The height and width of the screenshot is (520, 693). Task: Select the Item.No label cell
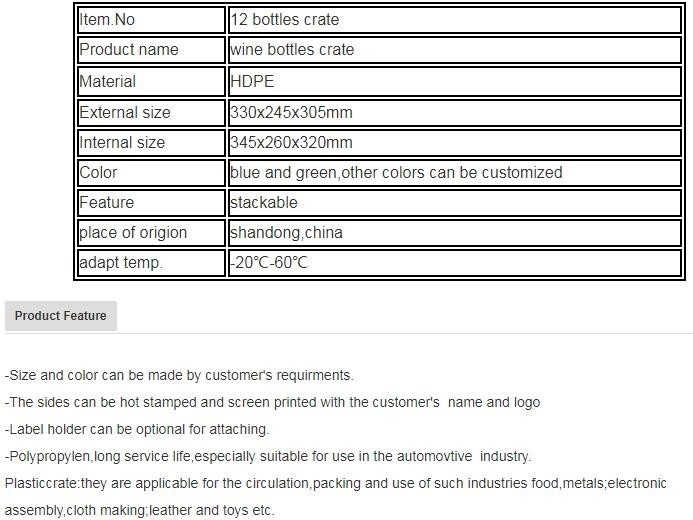[151, 20]
